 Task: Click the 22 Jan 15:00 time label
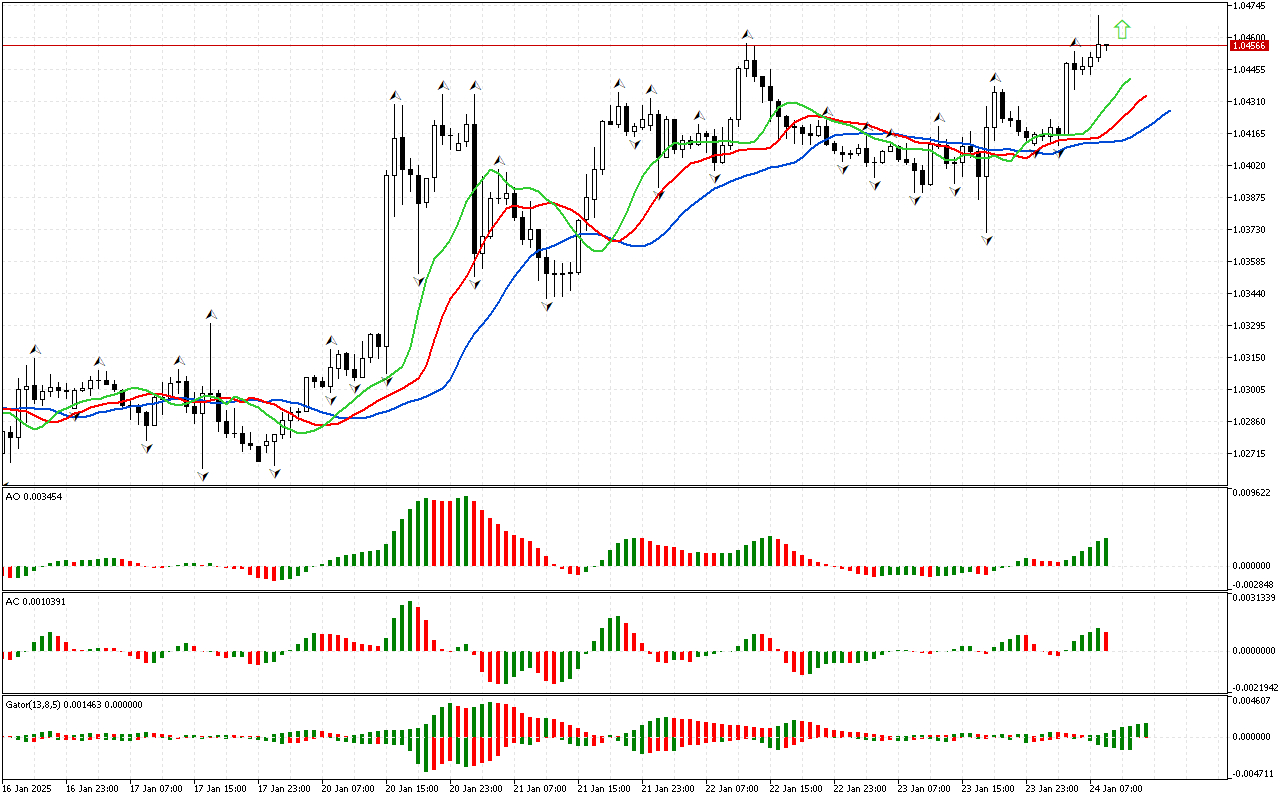click(x=795, y=788)
